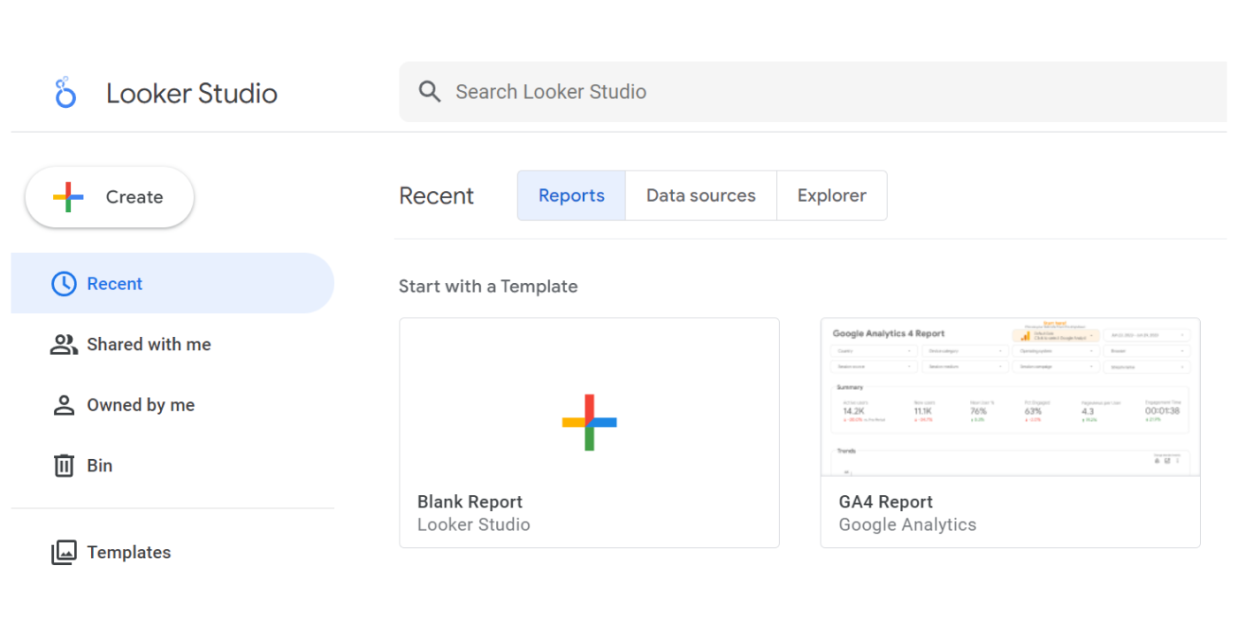The height and width of the screenshot is (619, 1238).
Task: Click the search magnifier icon
Action: click(x=430, y=92)
